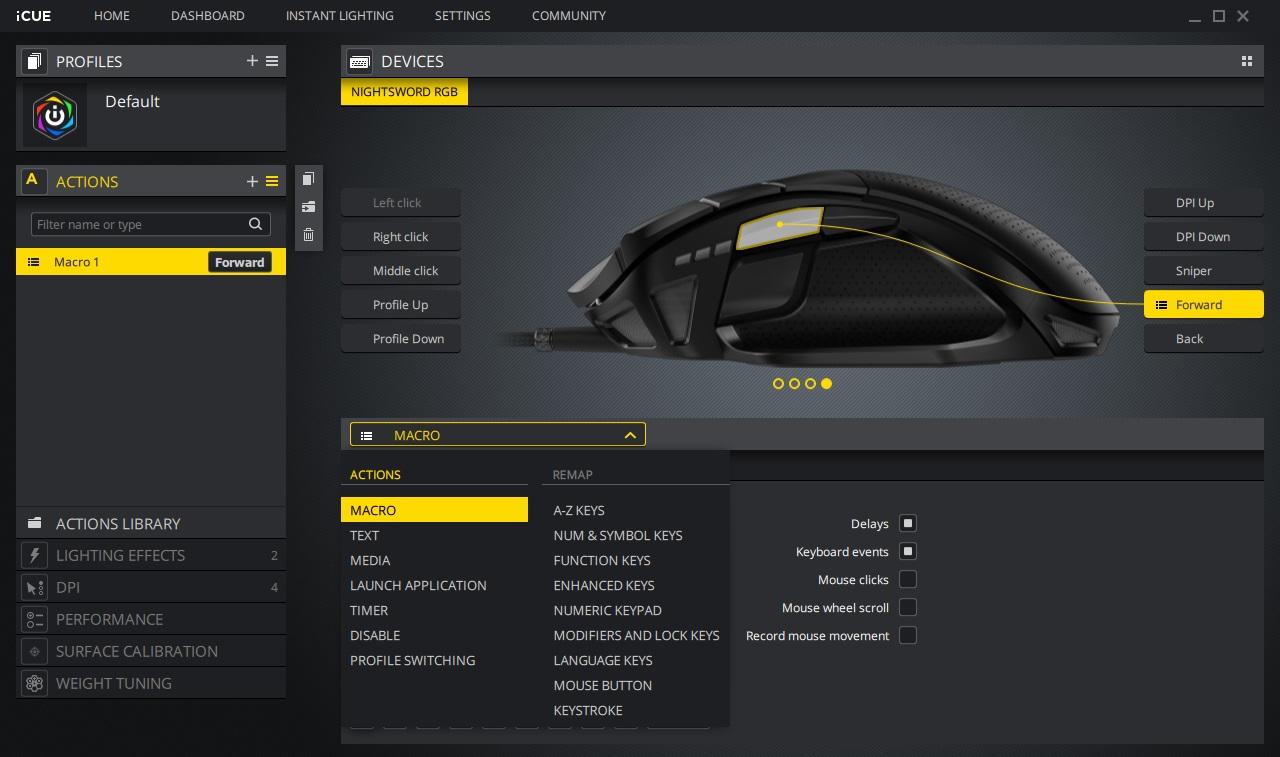This screenshot has height=757, width=1280.
Task: Enable the Mouse wheel scroll checkbox
Action: 908,607
